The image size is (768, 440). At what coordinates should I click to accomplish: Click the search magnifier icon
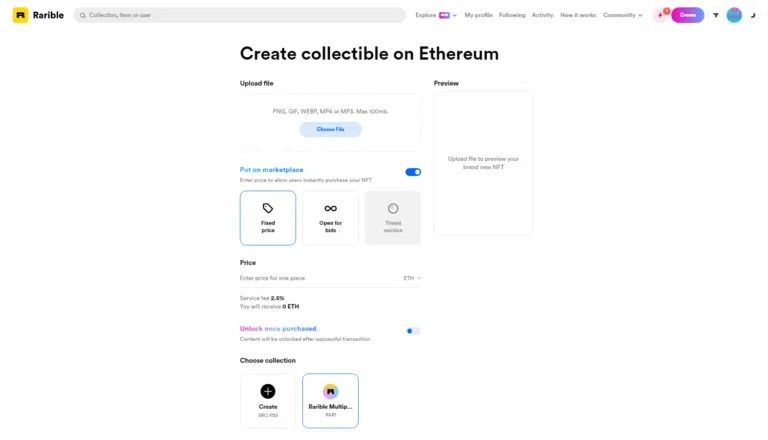click(x=81, y=15)
